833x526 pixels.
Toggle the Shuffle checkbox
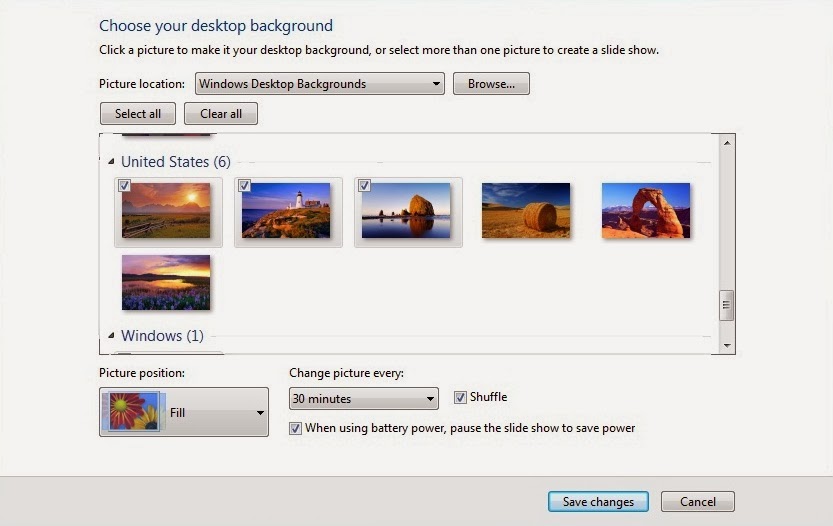click(460, 397)
